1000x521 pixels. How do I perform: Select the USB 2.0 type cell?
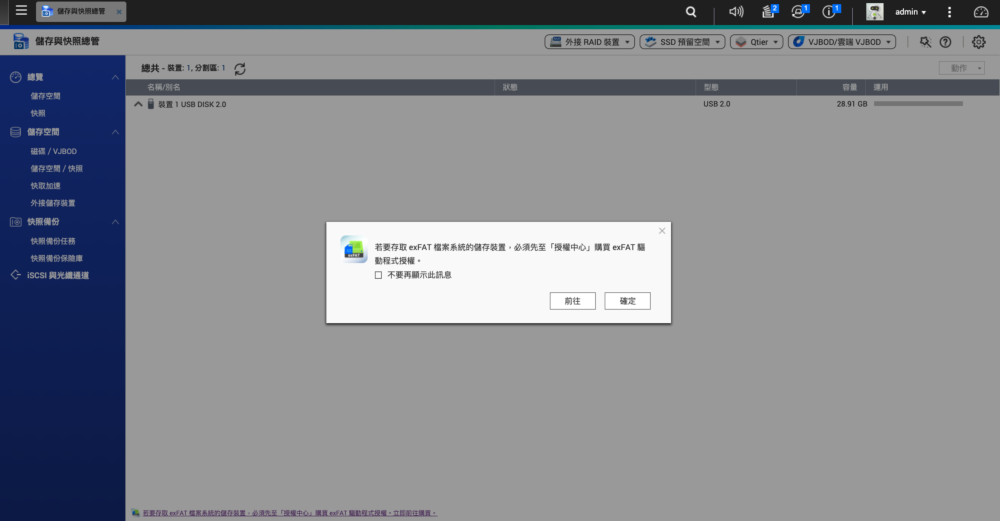point(717,104)
